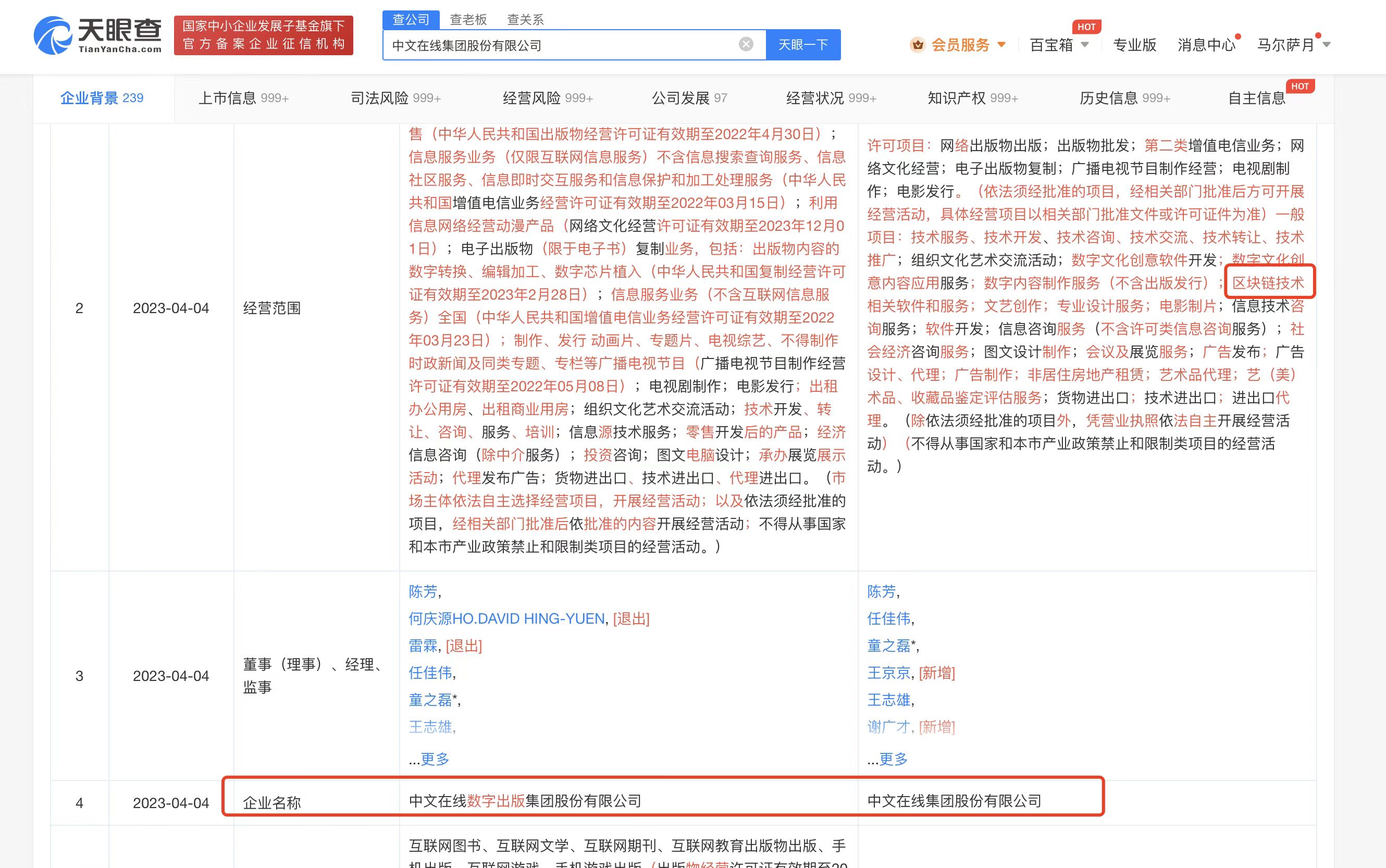The width and height of the screenshot is (1386, 868).
Task: Open 会员服务 menu
Action: [x=960, y=44]
